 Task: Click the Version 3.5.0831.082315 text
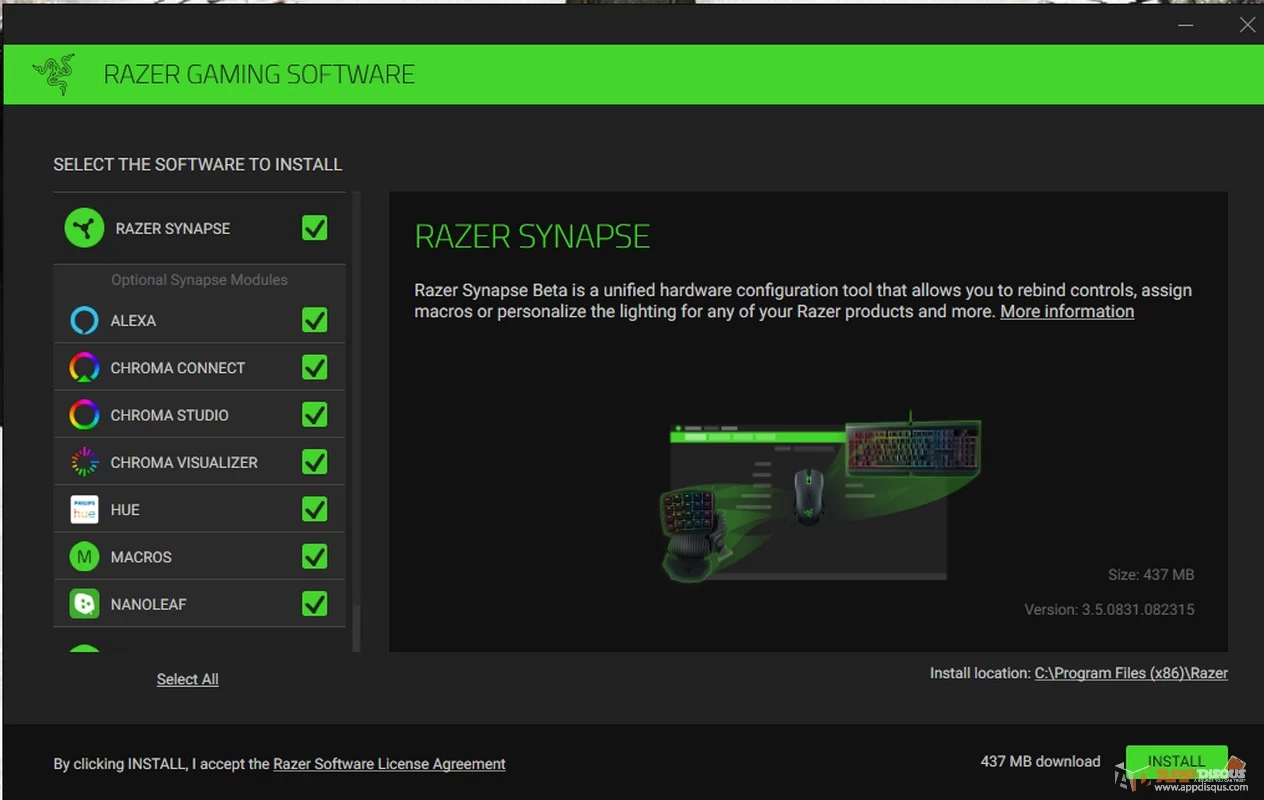pos(1109,609)
